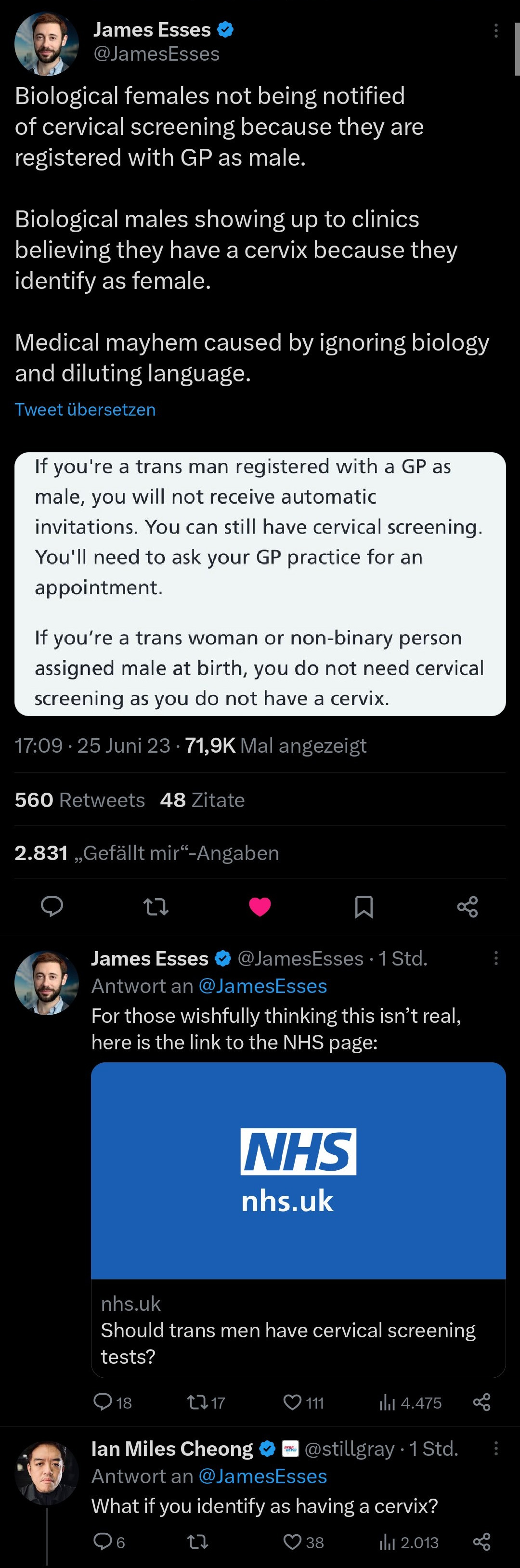The height and width of the screenshot is (1568, 520).
Task: Open the '2.831 Gefällt mir' likes list
Action: pyautogui.click(x=147, y=853)
